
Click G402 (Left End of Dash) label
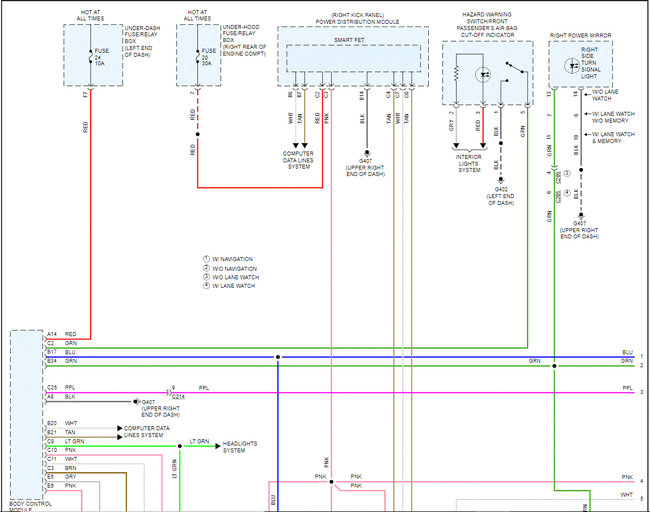click(x=501, y=196)
